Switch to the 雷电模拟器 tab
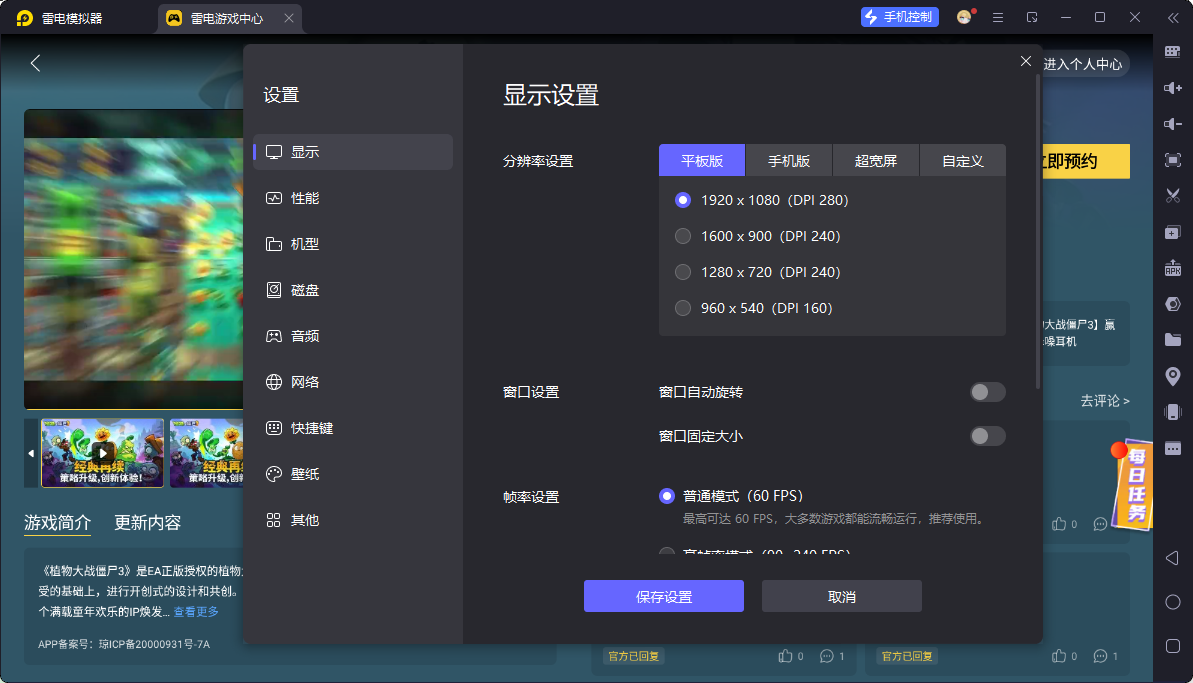Image resolution: width=1193 pixels, height=683 pixels. pyautogui.click(x=59, y=18)
